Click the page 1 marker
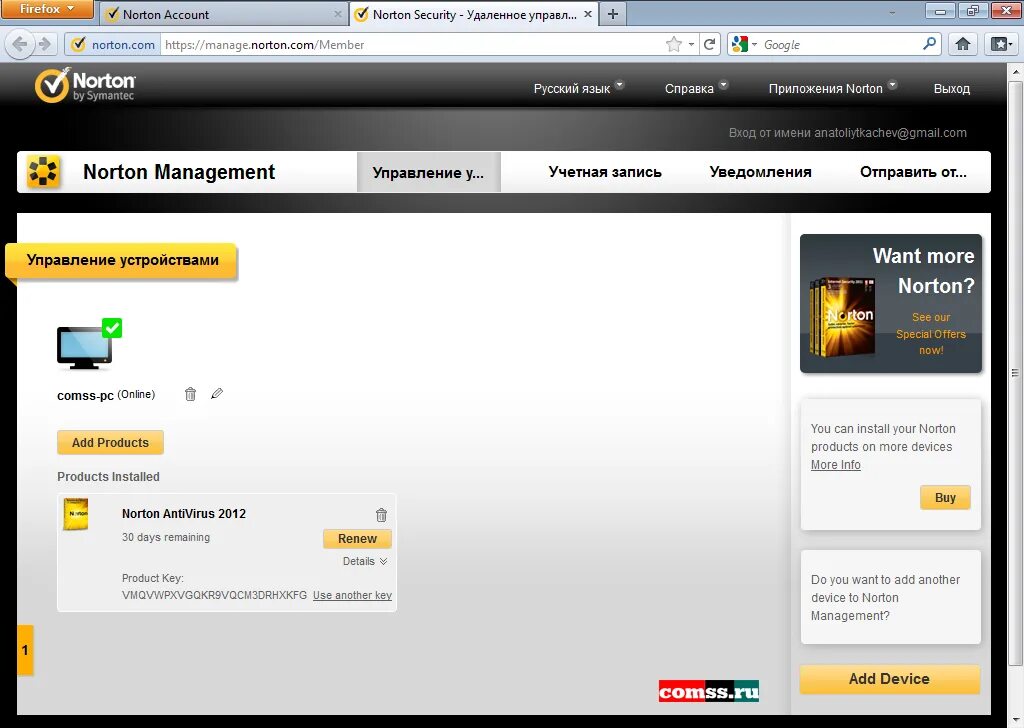This screenshot has height=728, width=1024. point(25,650)
